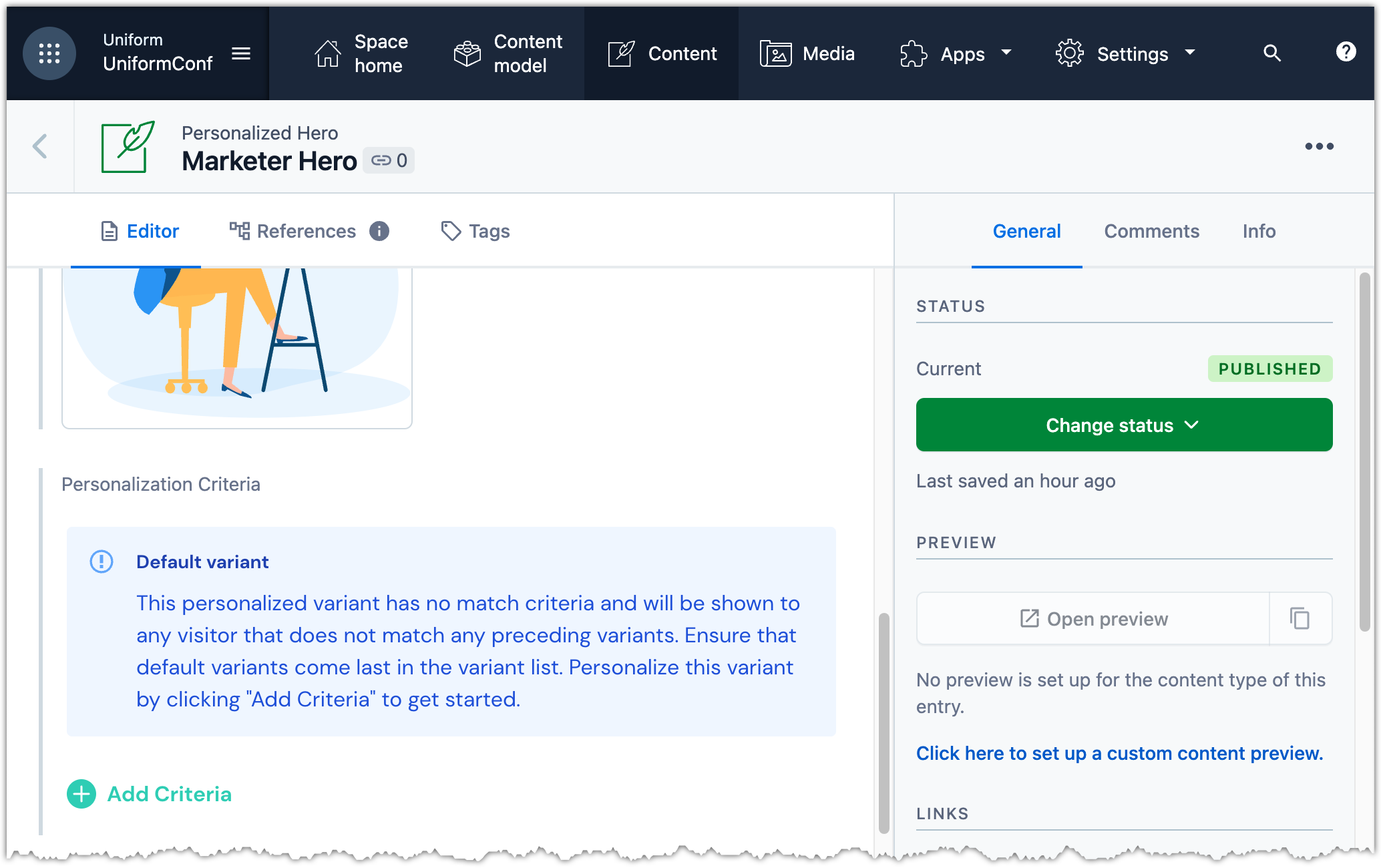The width and height of the screenshot is (1381, 868).
Task: Copy preview URL with the copy icon
Action: pos(1300,619)
